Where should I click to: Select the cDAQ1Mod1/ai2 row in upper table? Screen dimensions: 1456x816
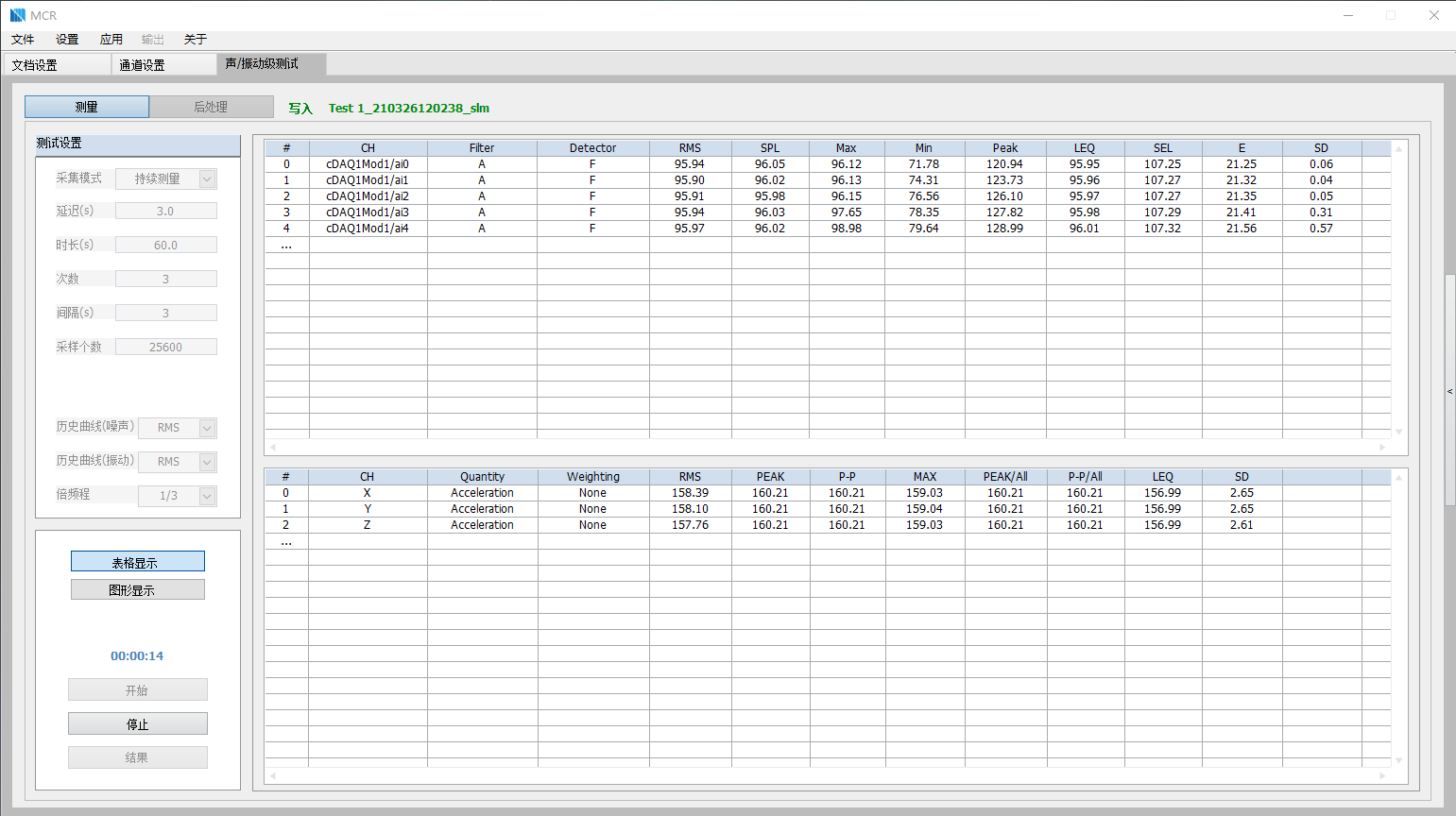tap(368, 196)
